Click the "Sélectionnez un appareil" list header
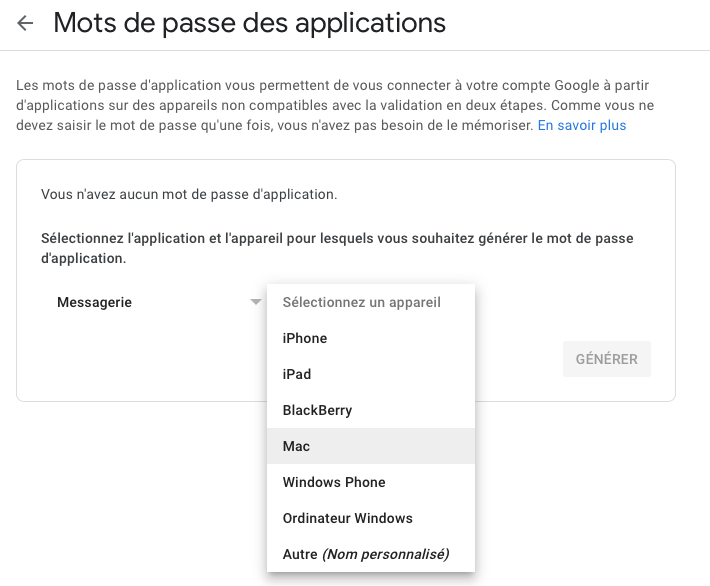This screenshot has height=586, width=710. 362,302
